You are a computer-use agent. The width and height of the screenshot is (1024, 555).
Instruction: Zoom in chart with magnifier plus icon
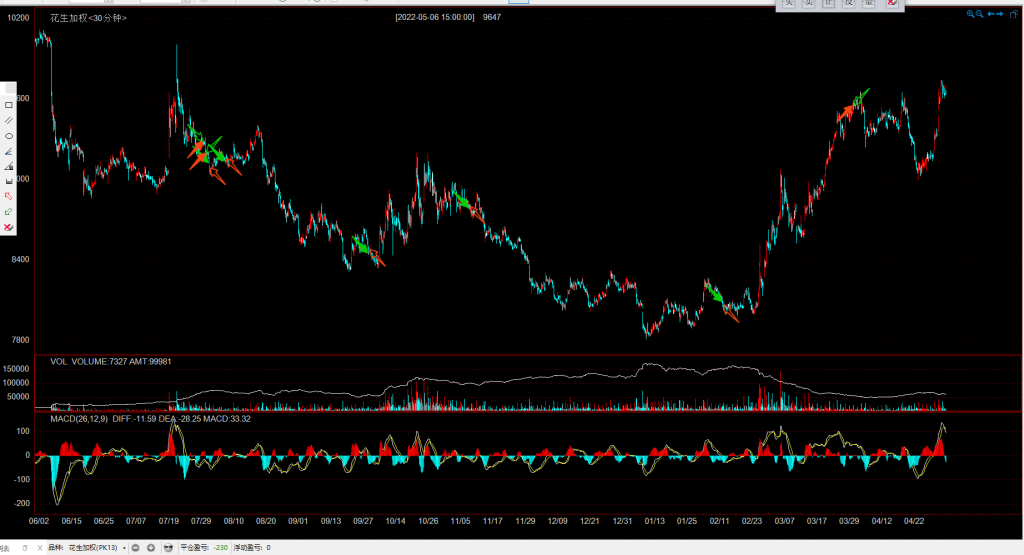coord(970,14)
